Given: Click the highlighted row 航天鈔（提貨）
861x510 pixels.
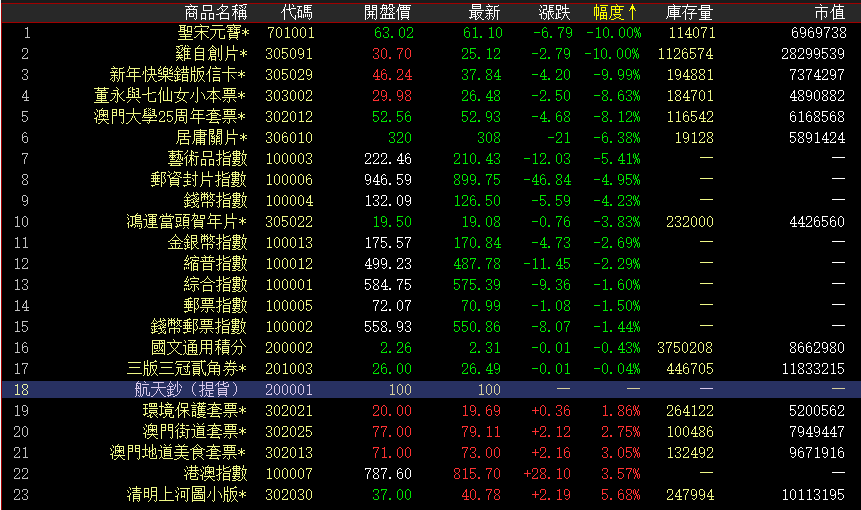Looking at the screenshot, I should point(430,390).
